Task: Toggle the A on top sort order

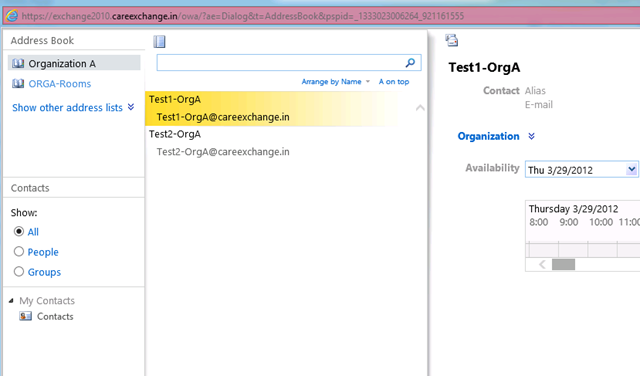Action: pyautogui.click(x=394, y=82)
